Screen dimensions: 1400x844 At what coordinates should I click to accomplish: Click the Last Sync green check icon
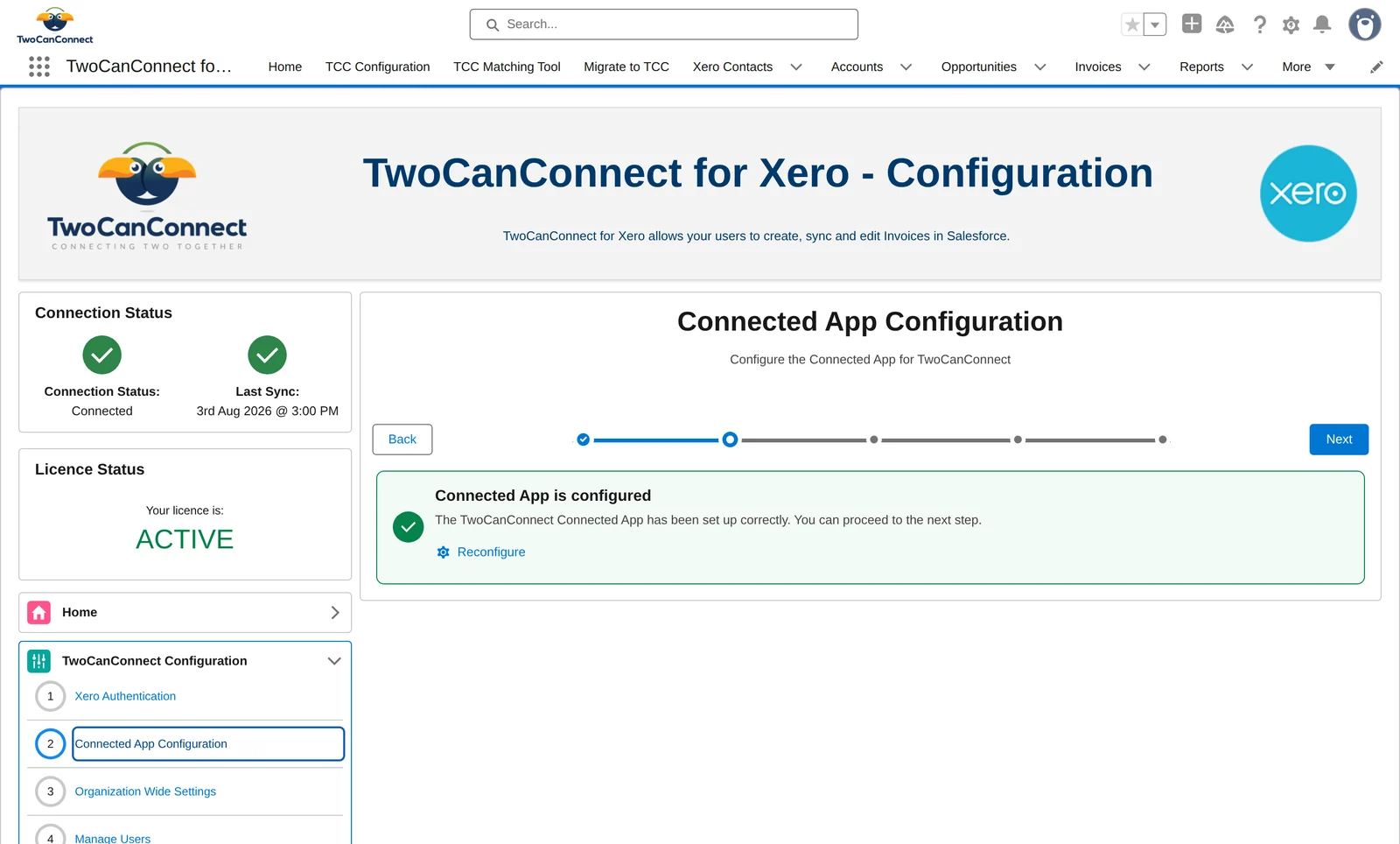point(267,355)
